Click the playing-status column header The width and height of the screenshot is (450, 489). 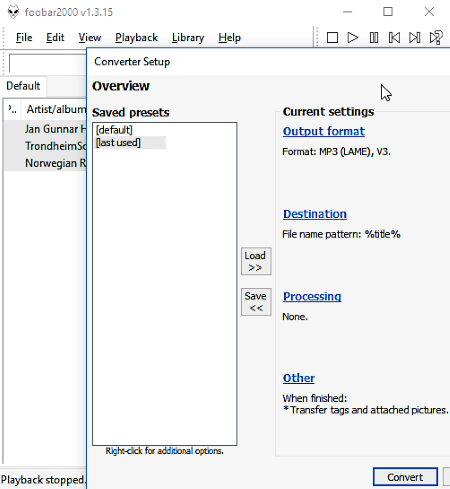pos(13,109)
